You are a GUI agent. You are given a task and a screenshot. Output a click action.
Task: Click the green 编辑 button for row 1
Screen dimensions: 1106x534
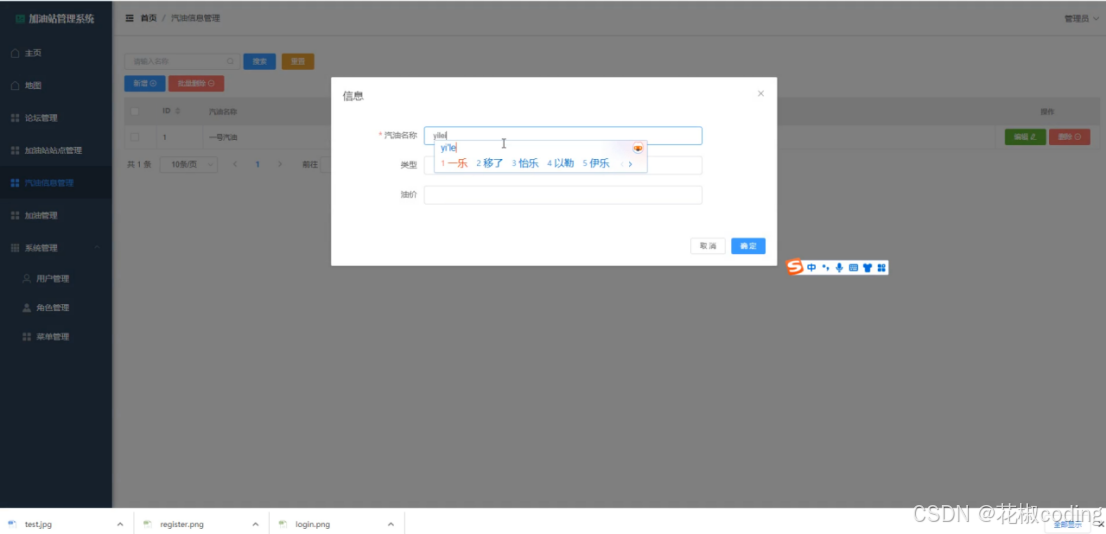click(1025, 137)
